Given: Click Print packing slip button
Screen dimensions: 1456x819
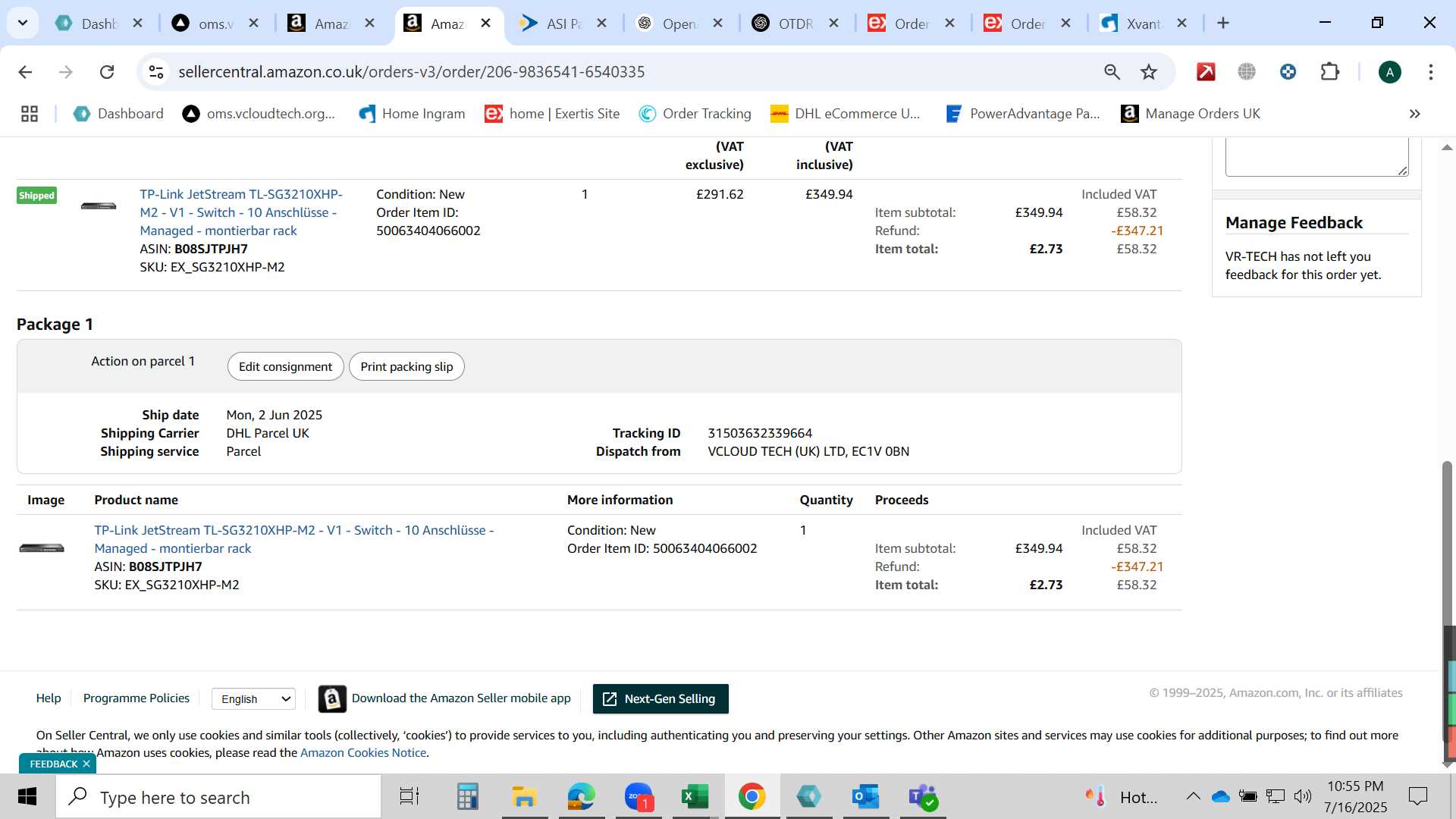Looking at the screenshot, I should 406,367.
